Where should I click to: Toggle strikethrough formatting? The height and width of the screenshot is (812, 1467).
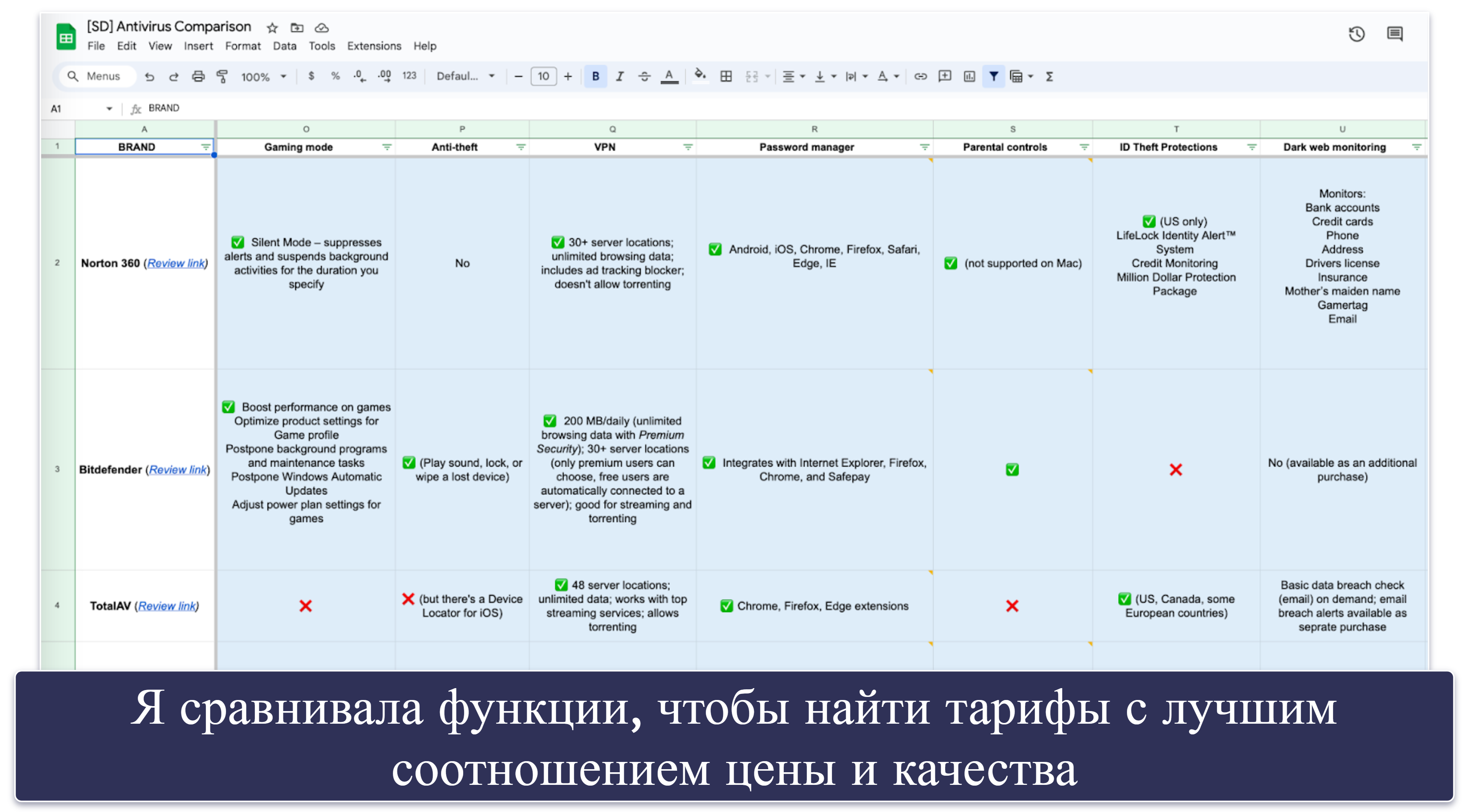644,76
